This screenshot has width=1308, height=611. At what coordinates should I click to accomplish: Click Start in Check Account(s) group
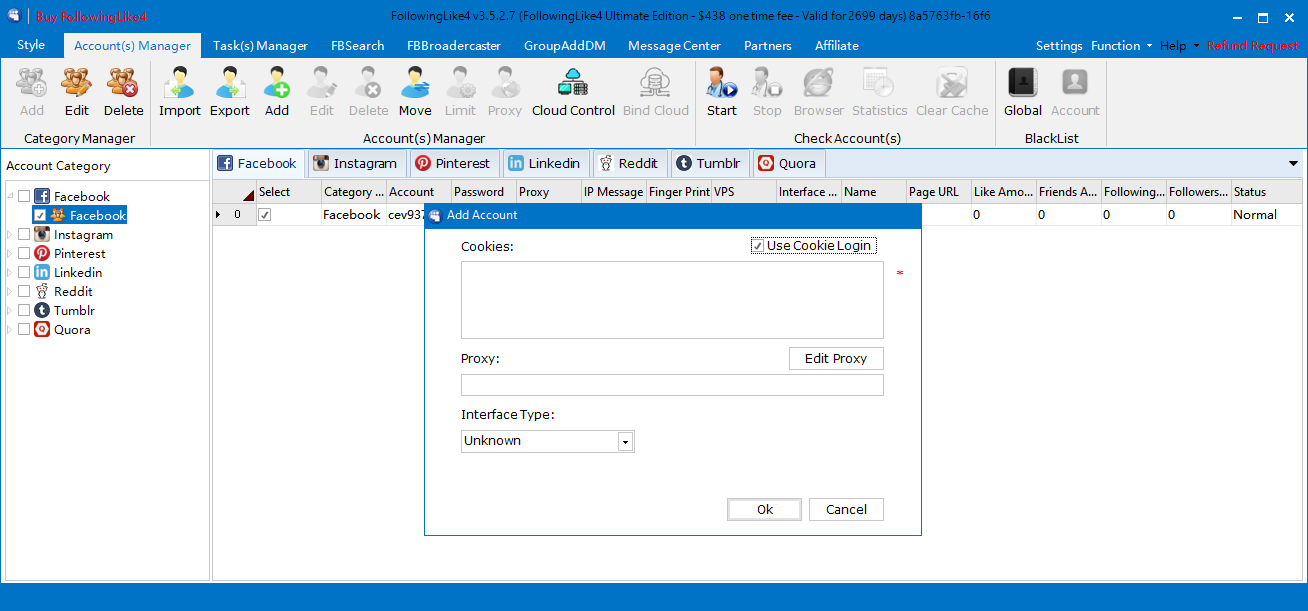pyautogui.click(x=722, y=92)
